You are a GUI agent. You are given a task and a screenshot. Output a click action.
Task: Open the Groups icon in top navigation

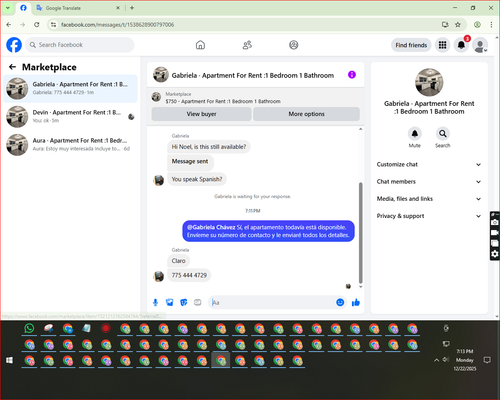tap(294, 45)
